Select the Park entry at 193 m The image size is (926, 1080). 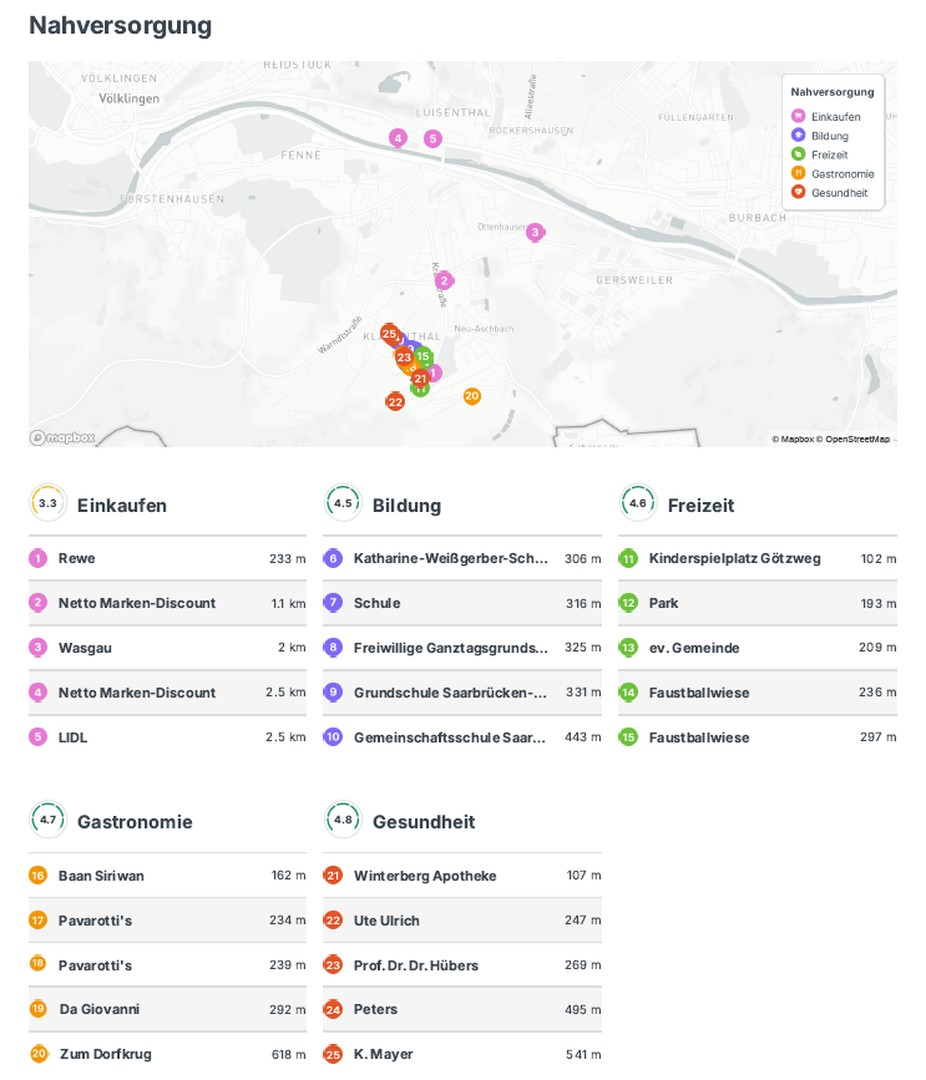(758, 603)
